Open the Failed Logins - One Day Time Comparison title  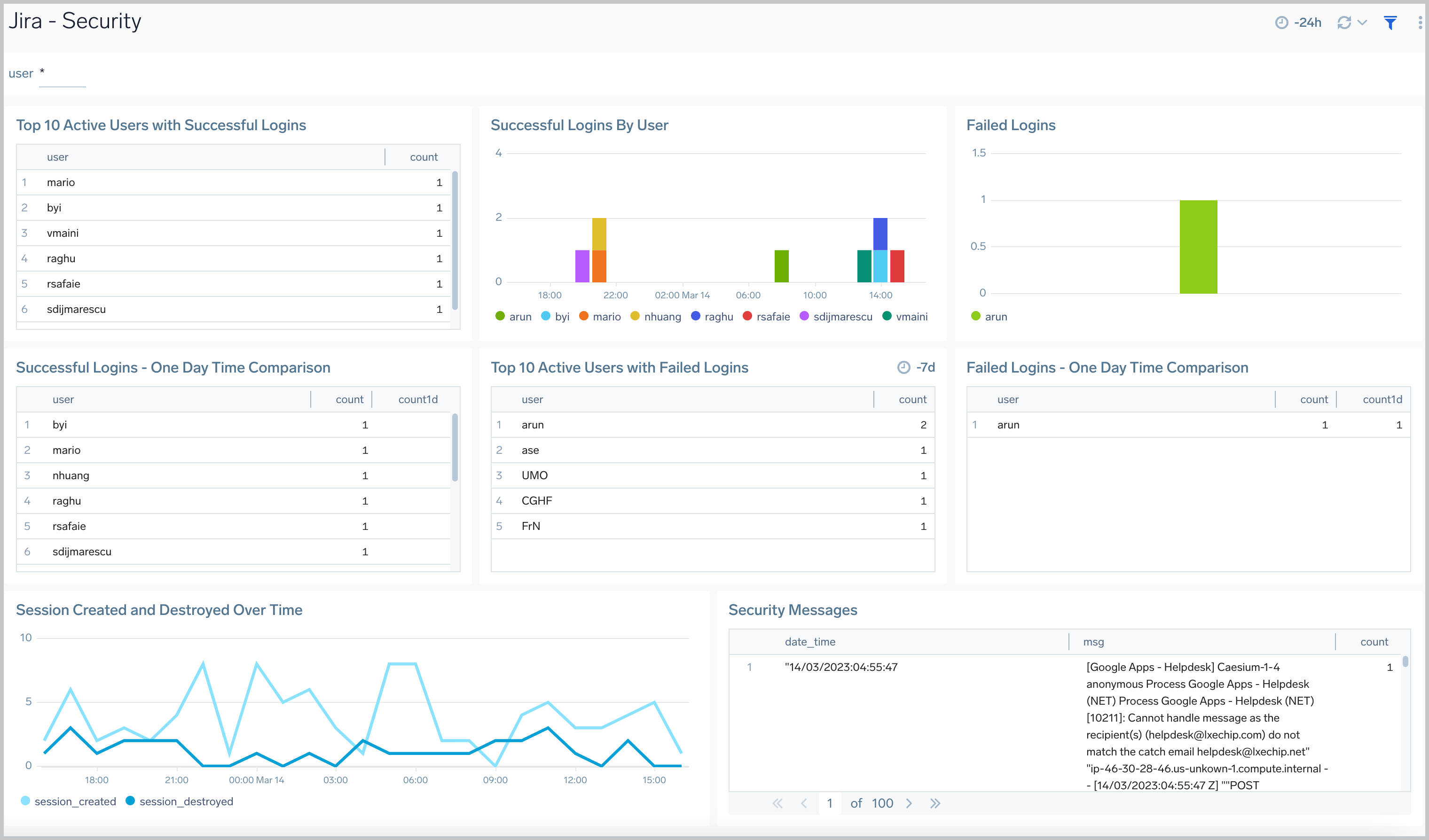tap(1107, 367)
